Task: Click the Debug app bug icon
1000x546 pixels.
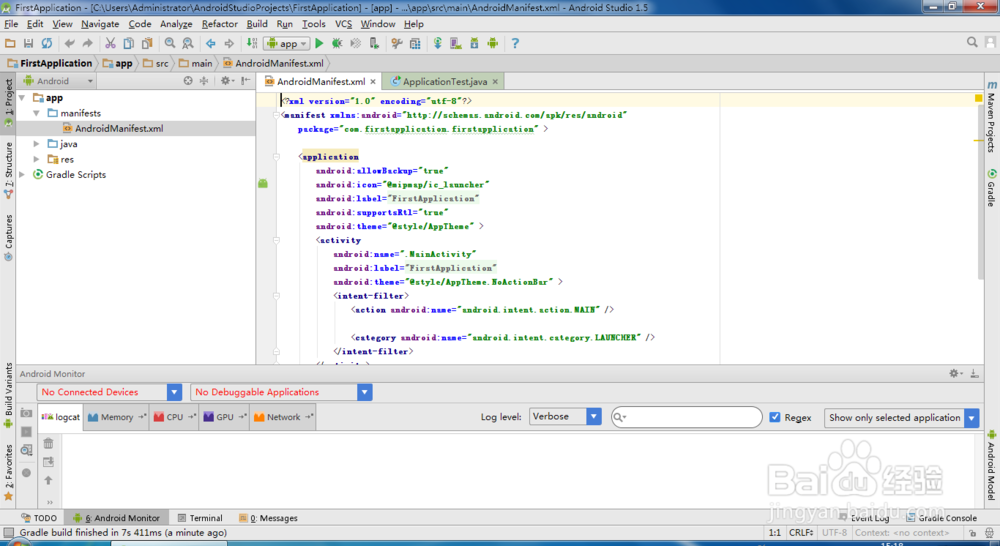Action: click(x=337, y=43)
